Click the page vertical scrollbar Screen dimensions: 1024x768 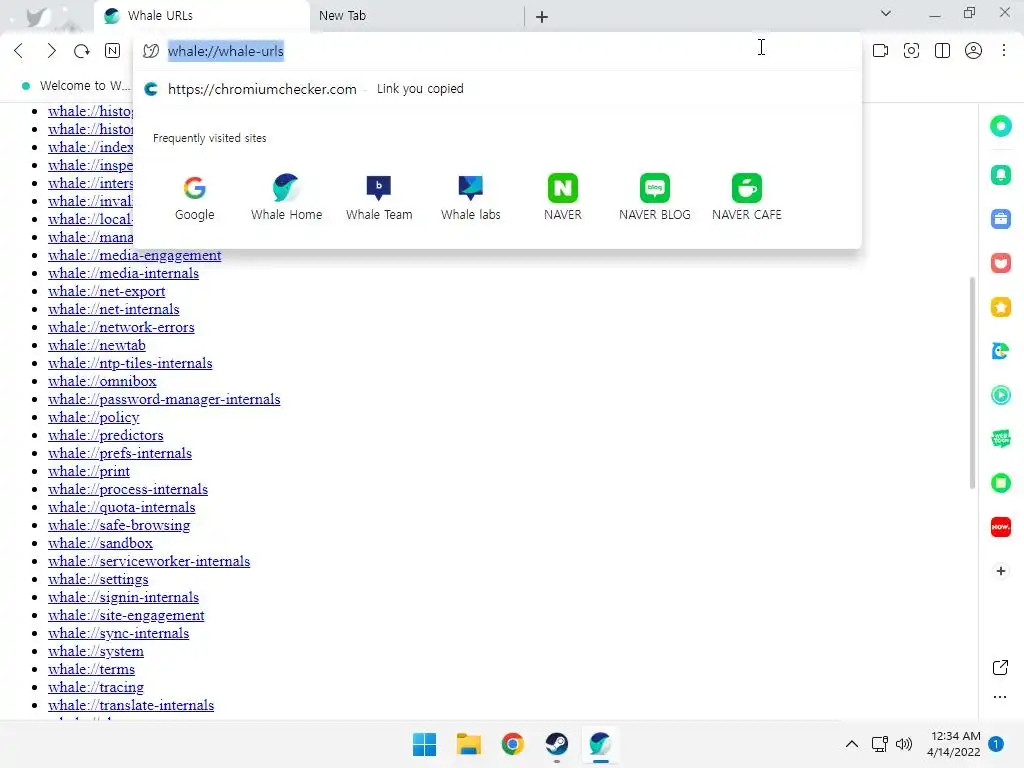(972, 383)
